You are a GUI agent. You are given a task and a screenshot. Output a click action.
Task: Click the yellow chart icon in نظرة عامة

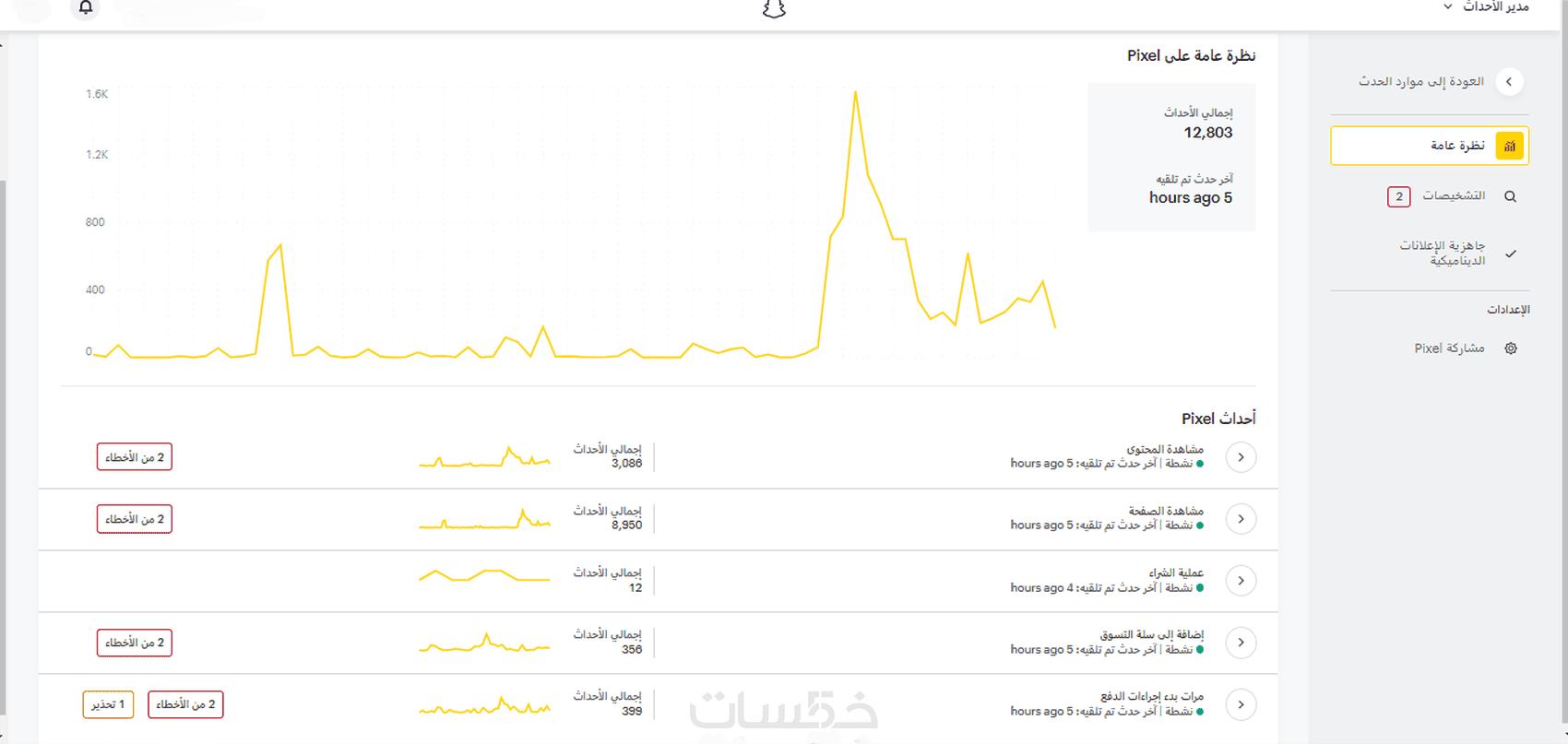pos(1509,146)
